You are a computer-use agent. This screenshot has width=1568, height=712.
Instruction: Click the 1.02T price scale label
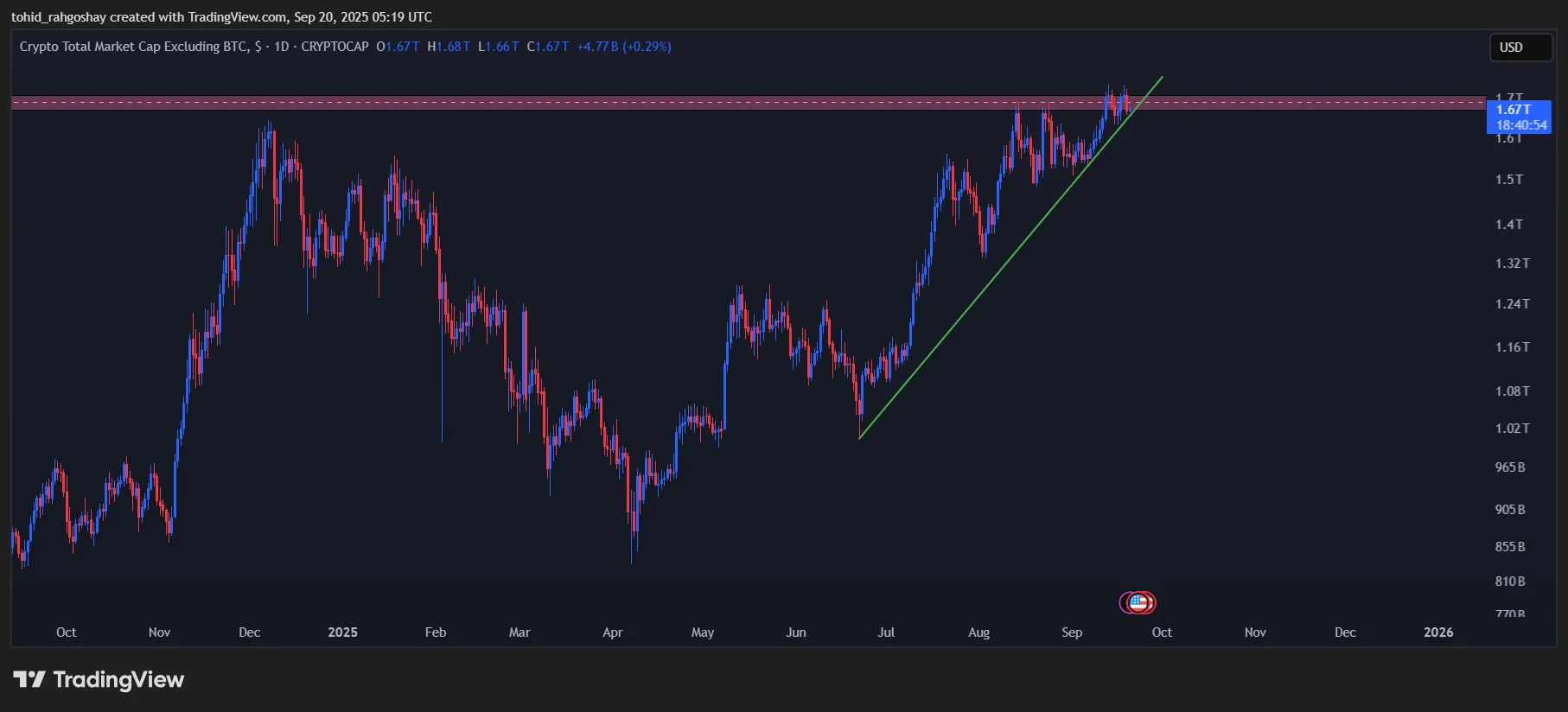pyautogui.click(x=1512, y=429)
